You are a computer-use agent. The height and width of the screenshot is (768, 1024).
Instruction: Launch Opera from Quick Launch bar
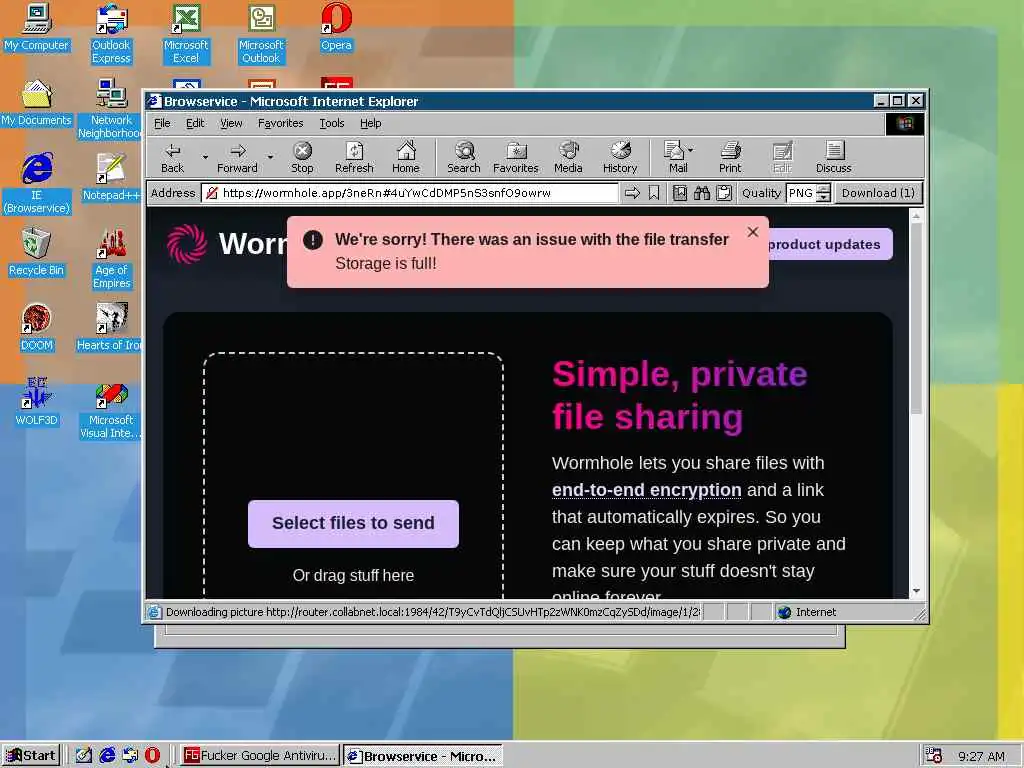tap(152, 756)
